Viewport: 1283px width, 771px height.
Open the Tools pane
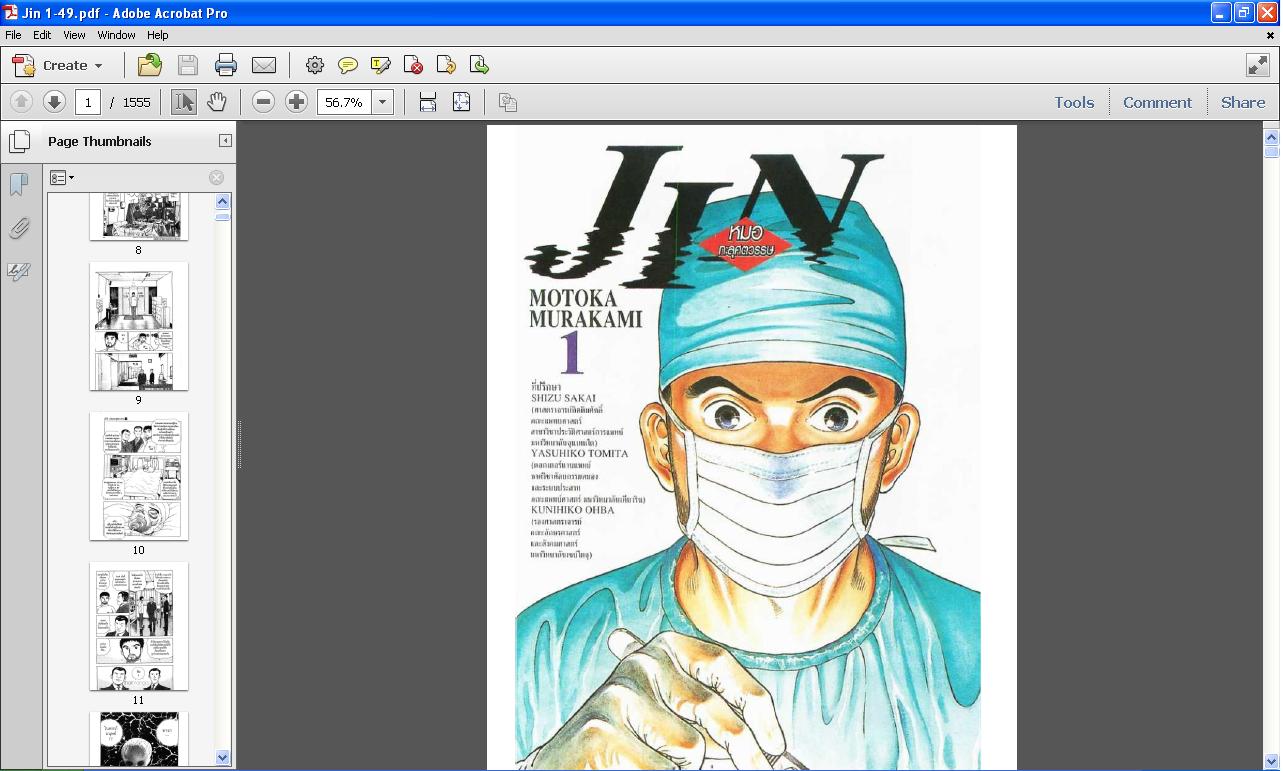coord(1074,102)
